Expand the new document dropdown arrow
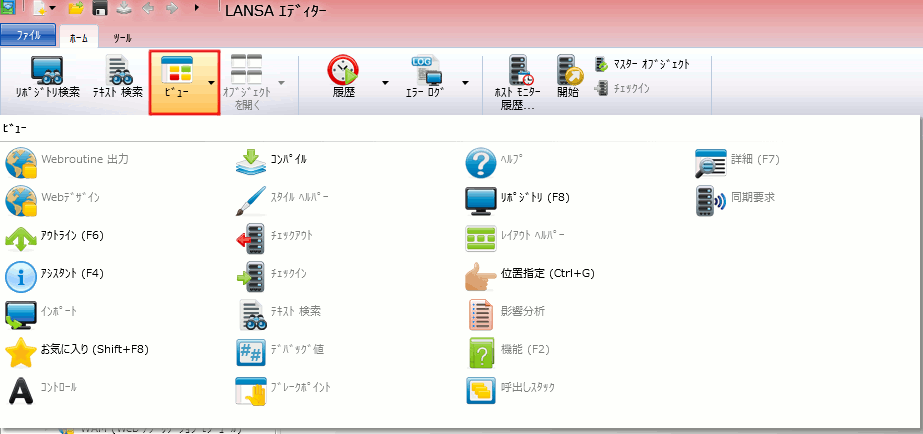Image resolution: width=923 pixels, height=434 pixels. tap(52, 8)
